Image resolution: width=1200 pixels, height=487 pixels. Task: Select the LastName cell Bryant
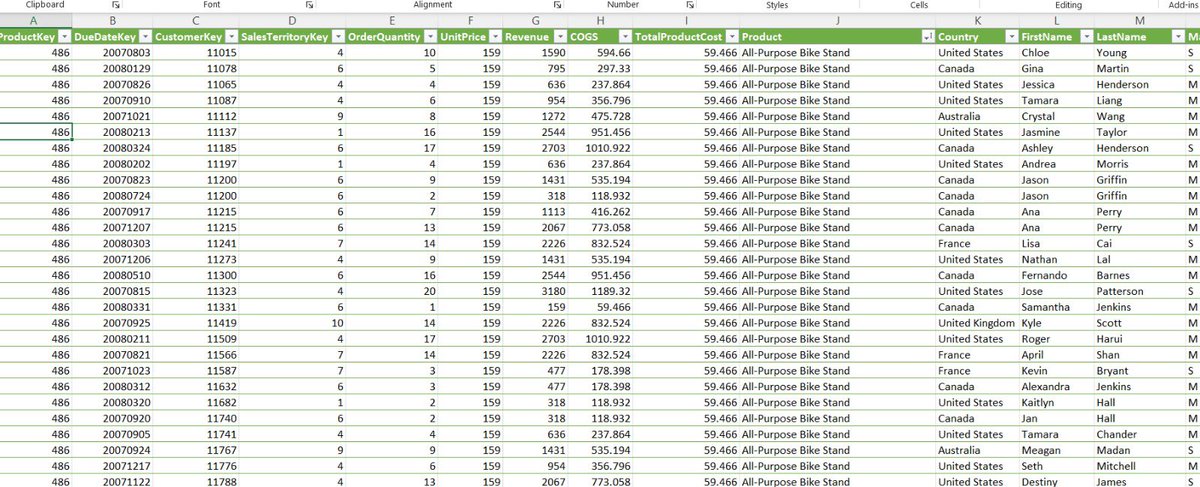[x=1139, y=371]
